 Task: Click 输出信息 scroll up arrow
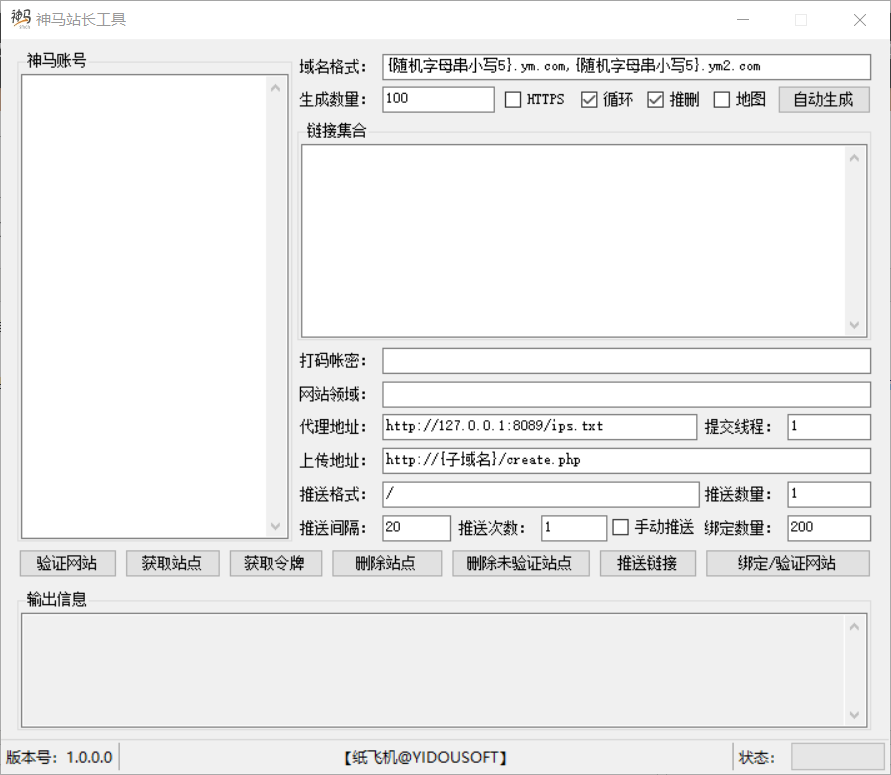click(x=854, y=627)
